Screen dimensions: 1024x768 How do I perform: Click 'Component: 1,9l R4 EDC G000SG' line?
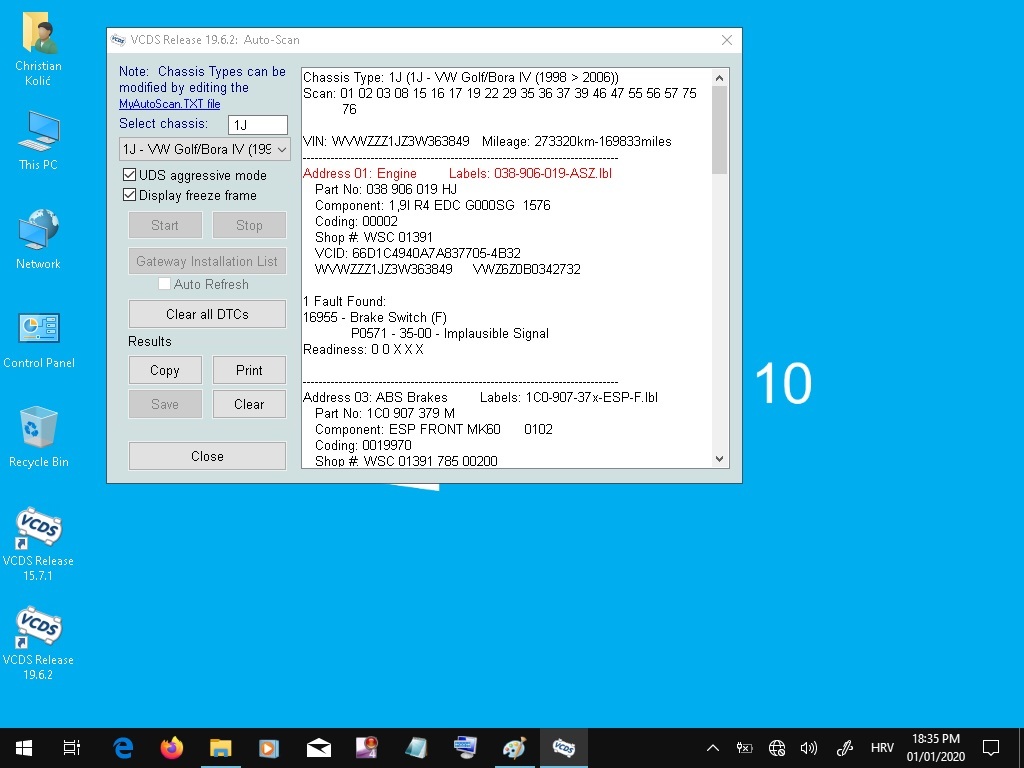[433, 205]
